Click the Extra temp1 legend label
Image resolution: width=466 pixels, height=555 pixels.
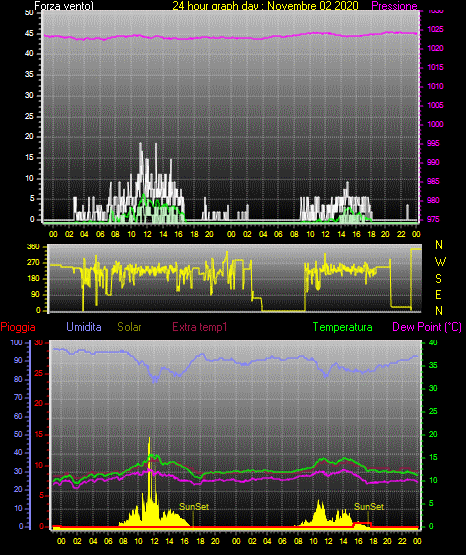pyautogui.click(x=200, y=327)
